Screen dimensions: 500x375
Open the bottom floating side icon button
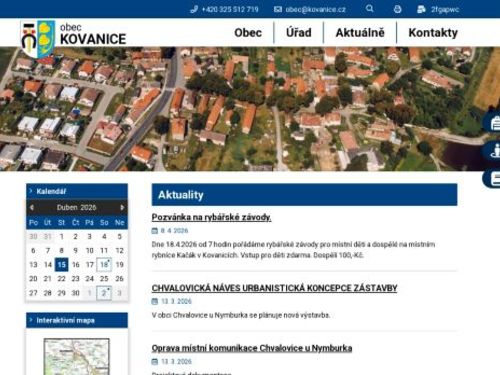coord(491,178)
